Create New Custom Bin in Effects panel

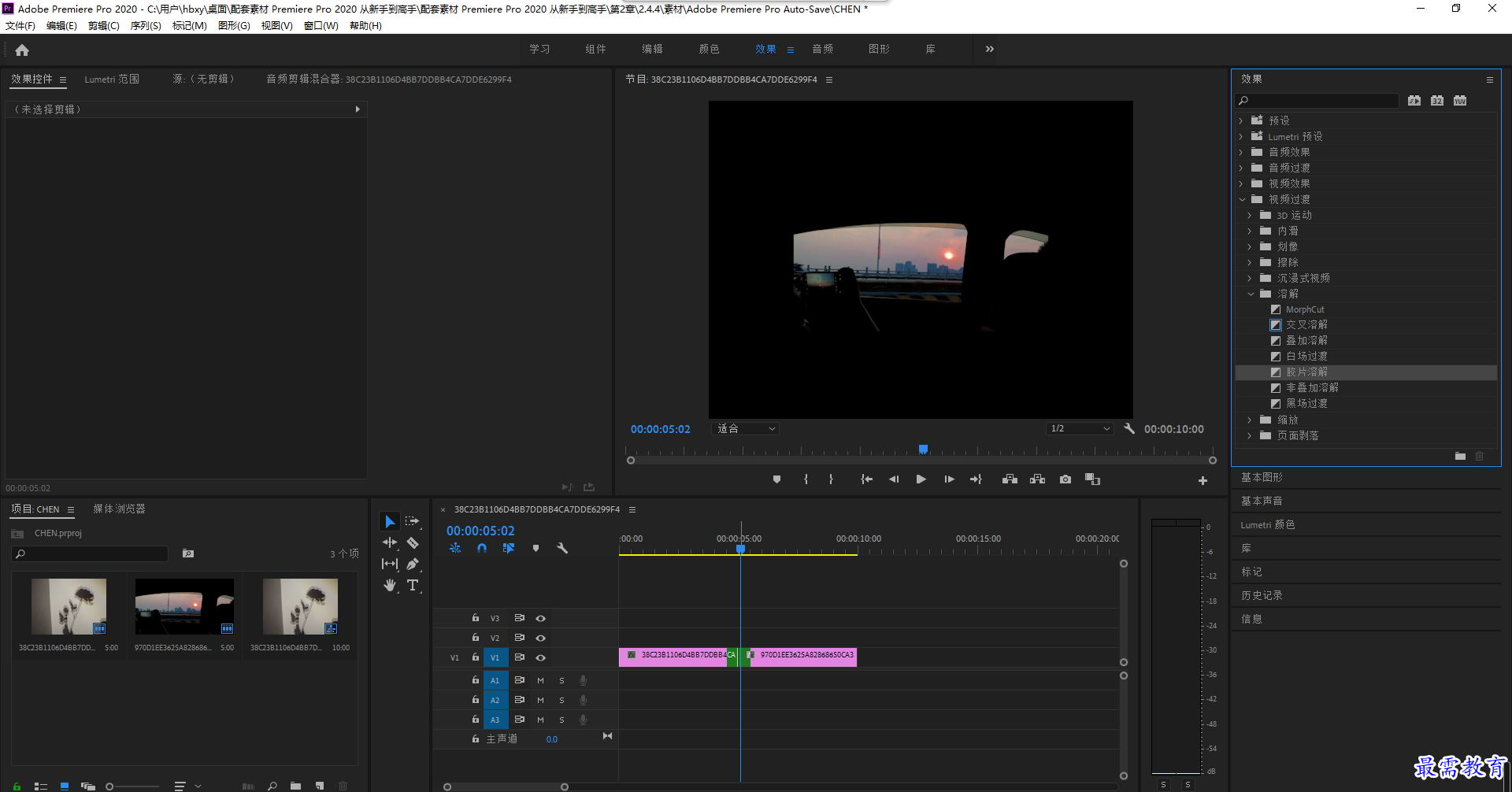(x=1460, y=457)
